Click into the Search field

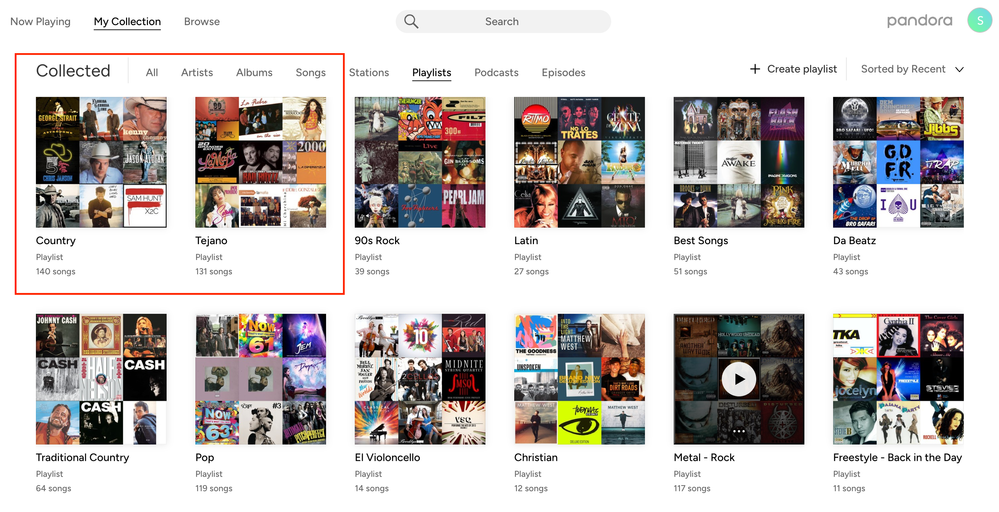coord(503,22)
